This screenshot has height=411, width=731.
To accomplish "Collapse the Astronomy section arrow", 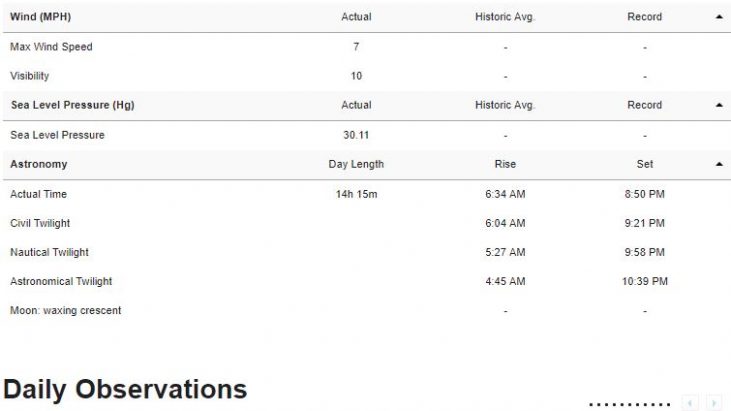I will coord(719,164).
